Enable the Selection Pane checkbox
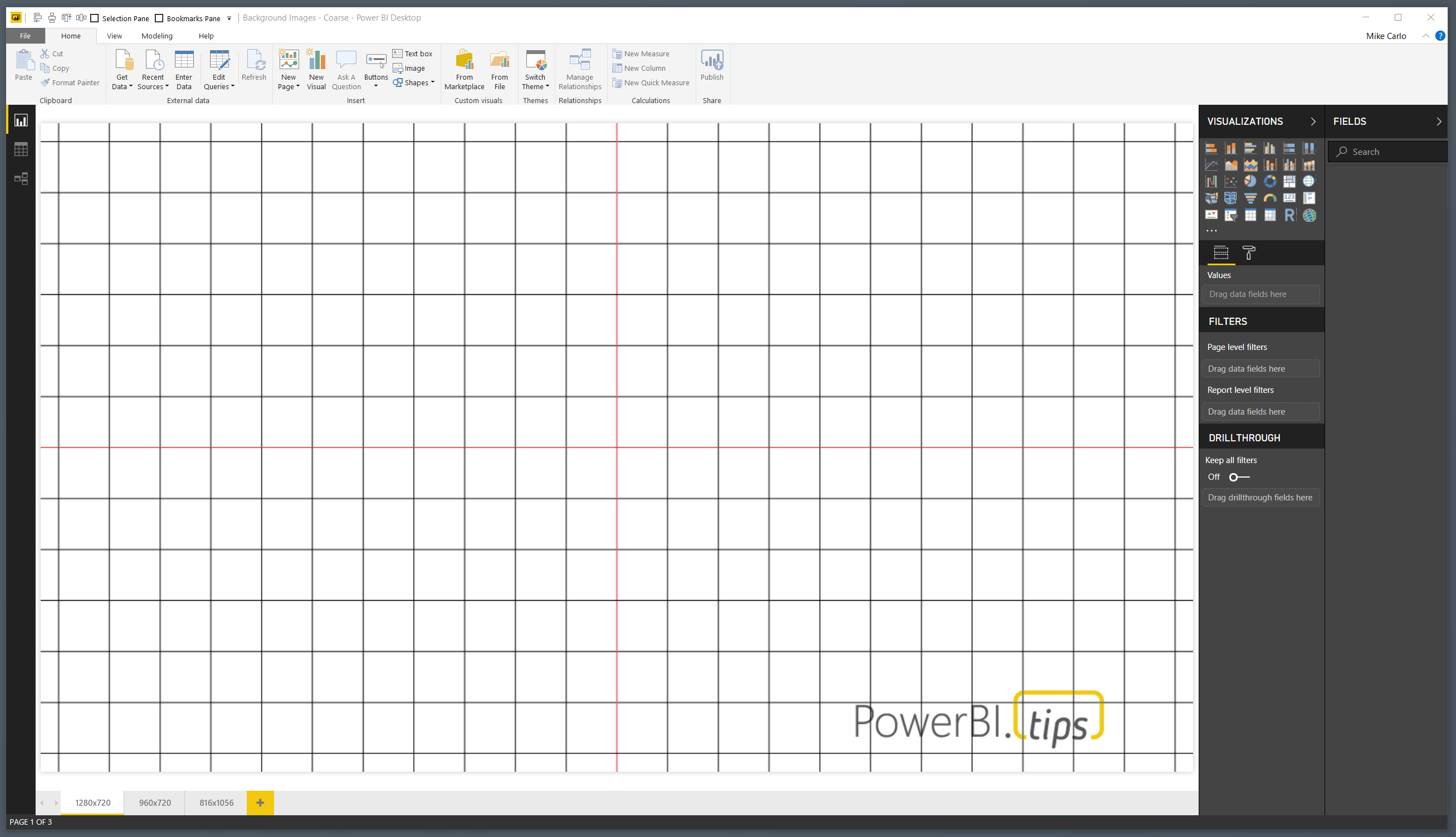Screen dimensions: 1456x837 95,18
